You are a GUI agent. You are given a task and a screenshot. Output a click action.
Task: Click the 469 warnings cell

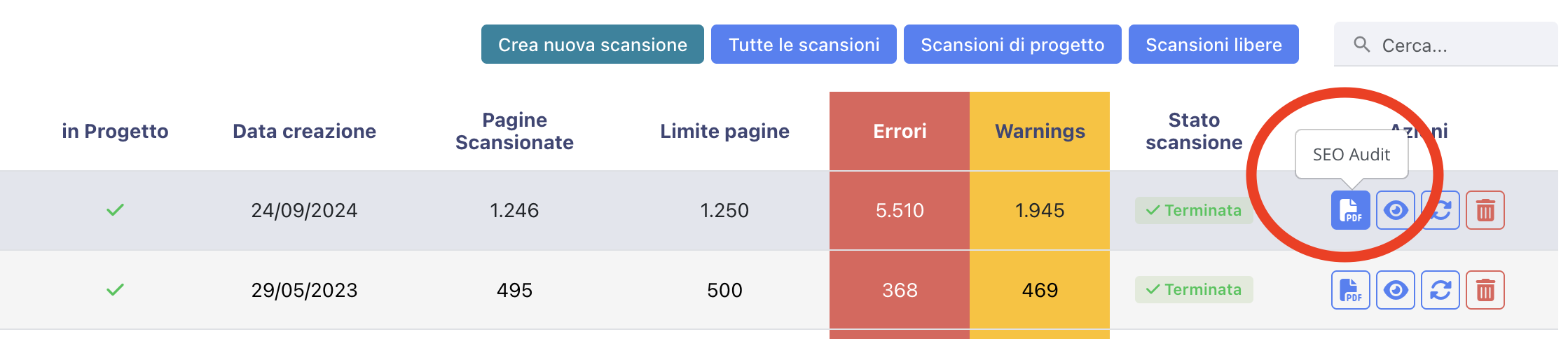click(1040, 290)
